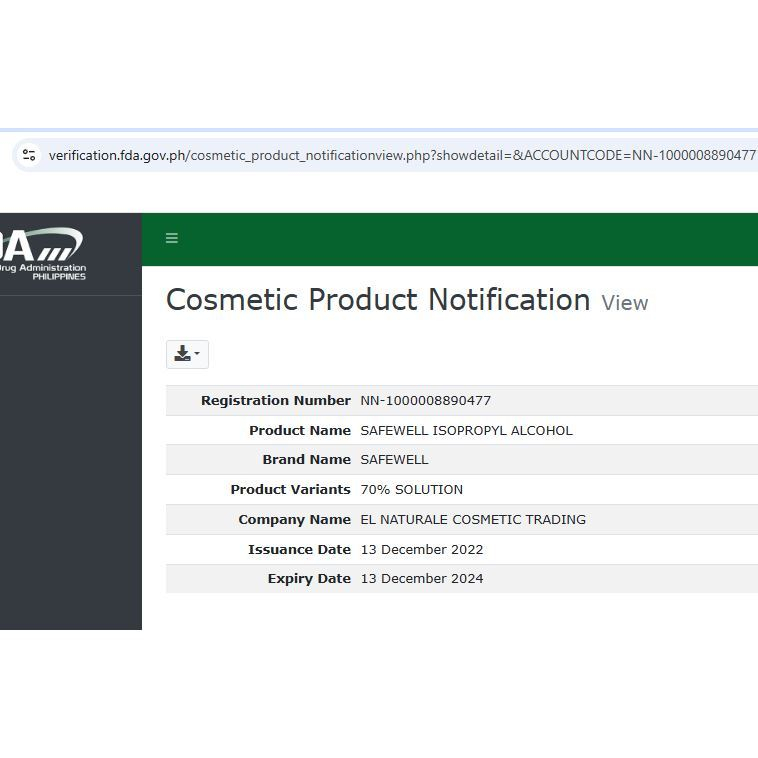The width and height of the screenshot is (758, 758).
Task: Open the export download dropdown
Action: tap(187, 354)
